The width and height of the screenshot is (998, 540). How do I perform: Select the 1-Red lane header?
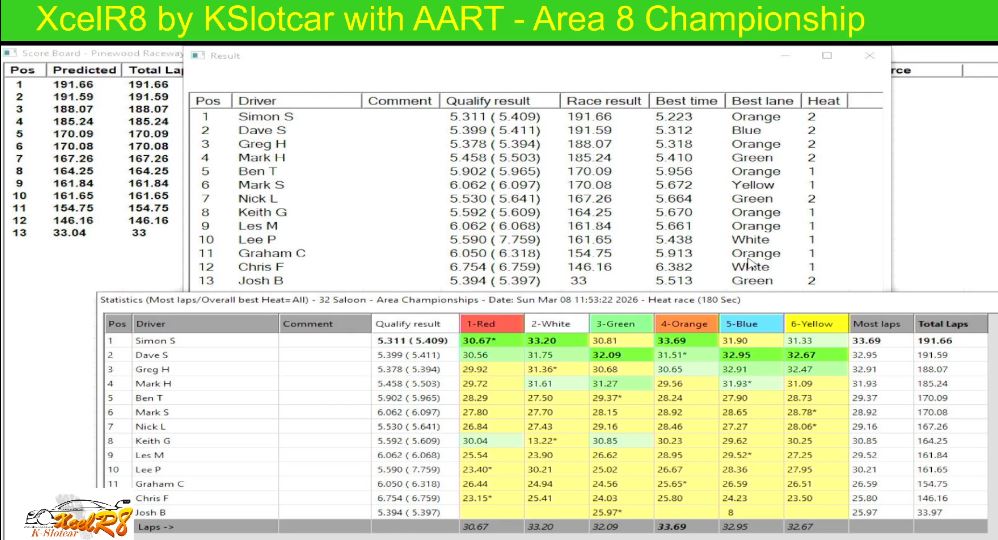click(491, 324)
